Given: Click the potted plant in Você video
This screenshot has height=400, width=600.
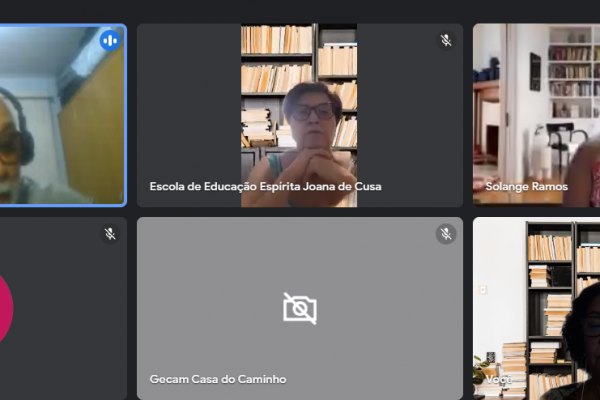Looking at the screenshot, I should [483, 368].
